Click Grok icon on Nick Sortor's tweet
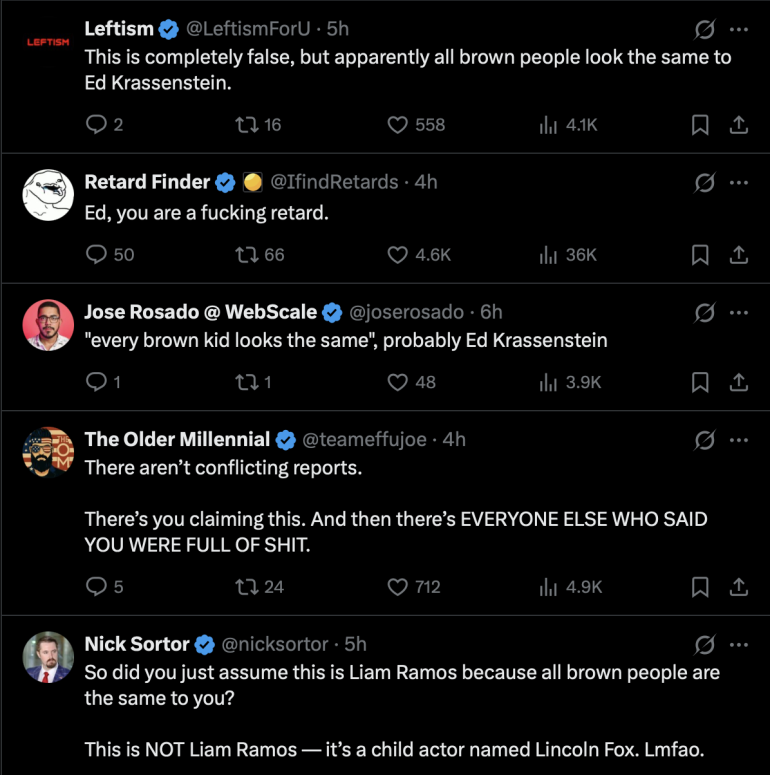The height and width of the screenshot is (775, 770). (x=704, y=645)
